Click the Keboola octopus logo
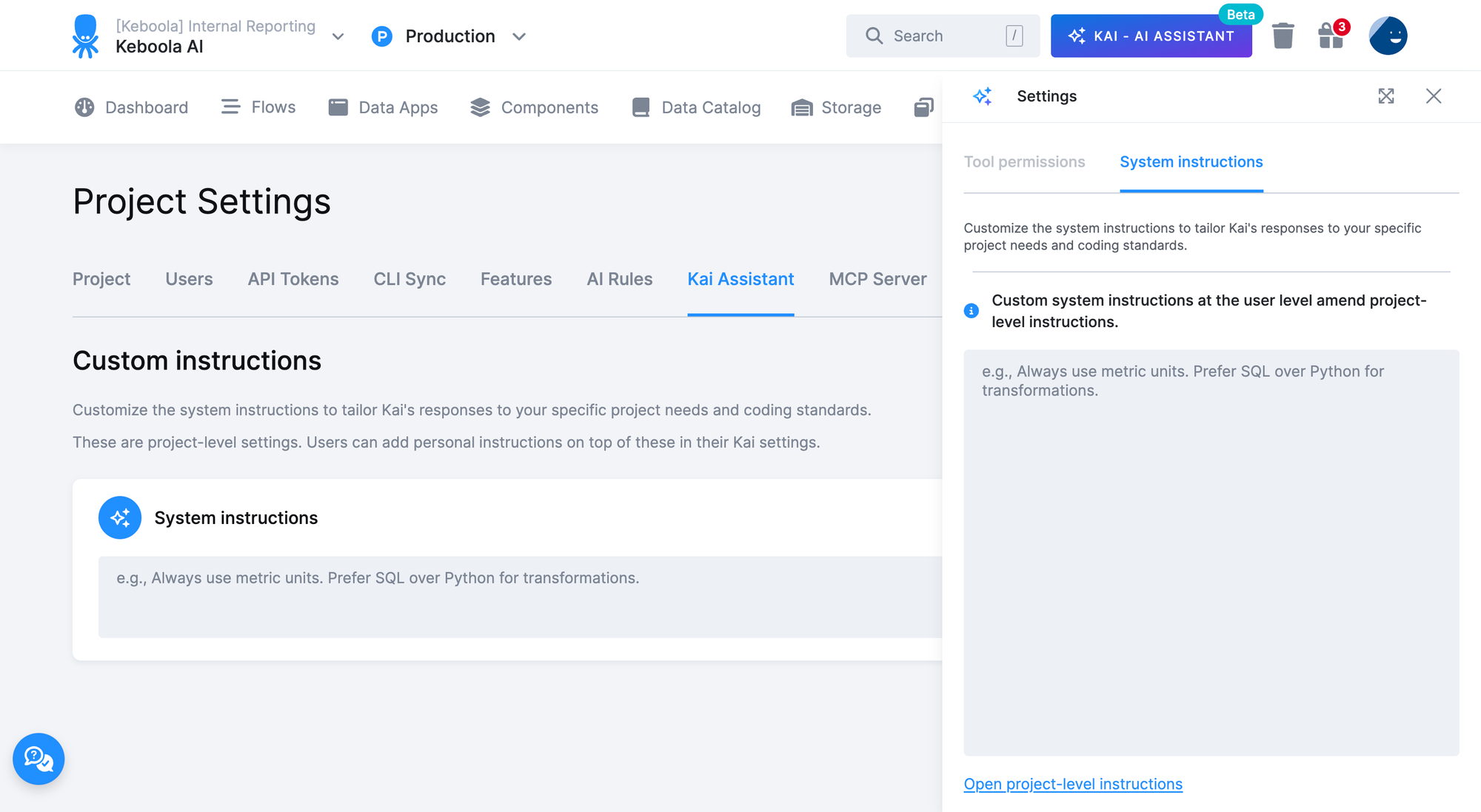 click(86, 36)
